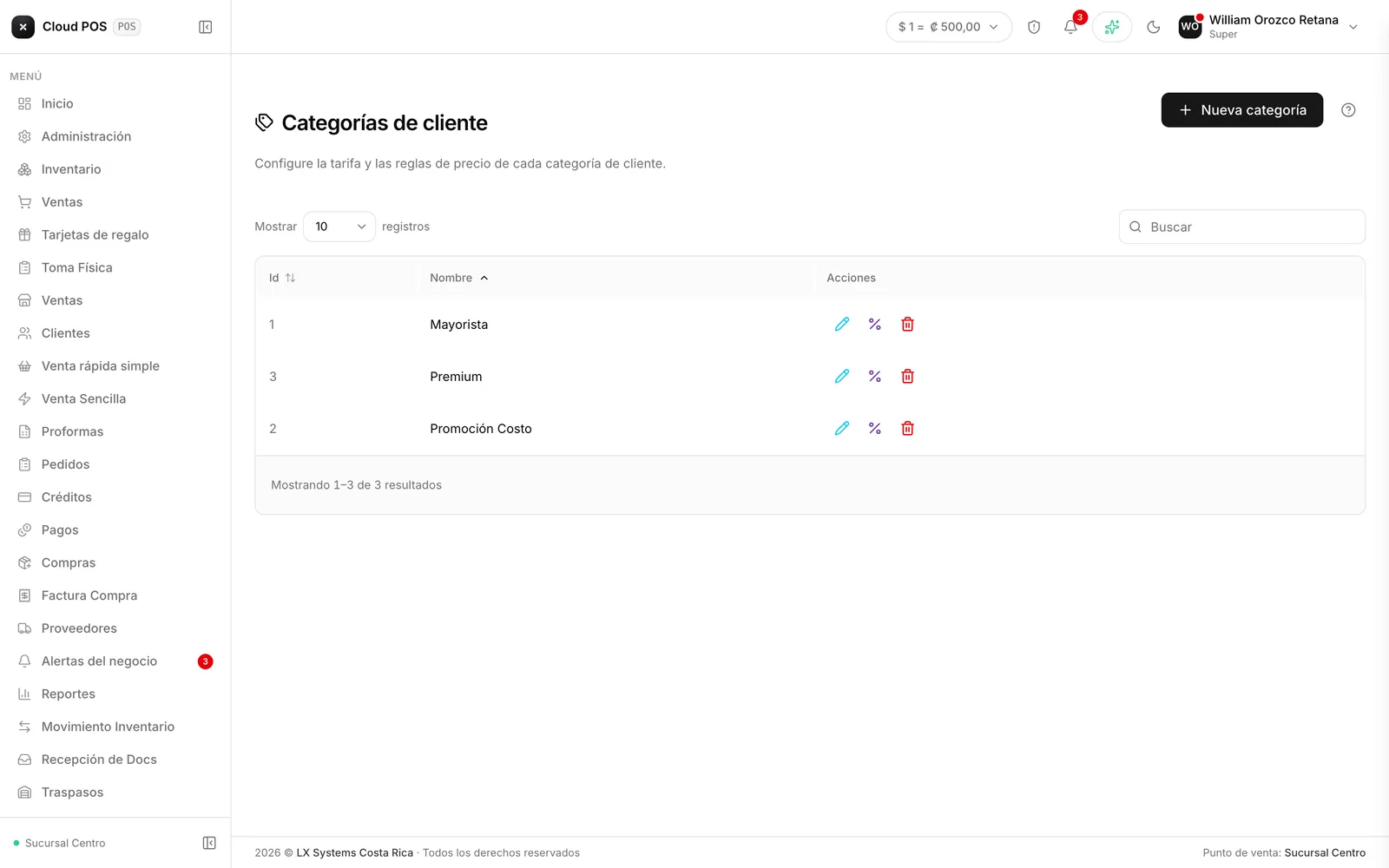The height and width of the screenshot is (868, 1389).
Task: Click the Nueva categoría button
Action: (x=1241, y=110)
